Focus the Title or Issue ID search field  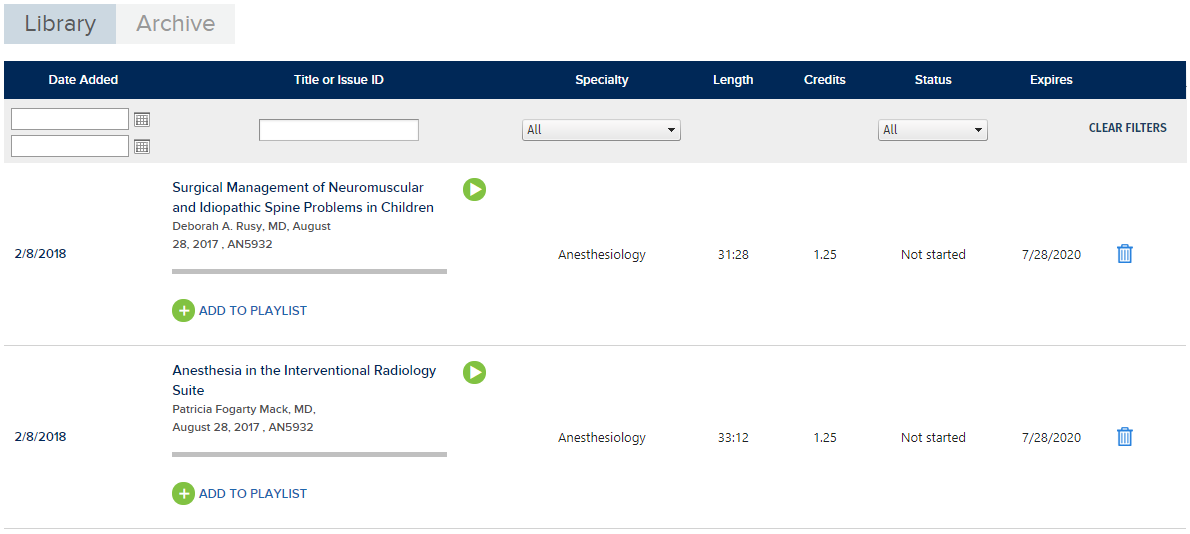coord(338,130)
